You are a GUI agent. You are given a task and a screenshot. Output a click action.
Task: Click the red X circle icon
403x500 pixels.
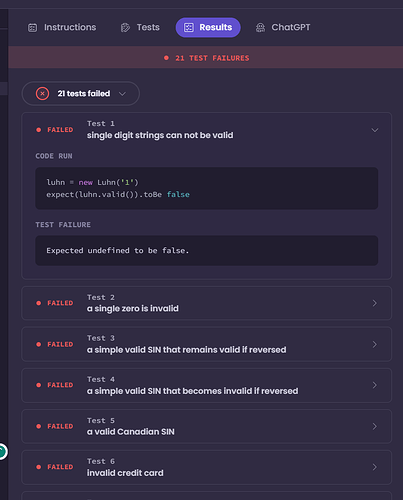[42, 94]
